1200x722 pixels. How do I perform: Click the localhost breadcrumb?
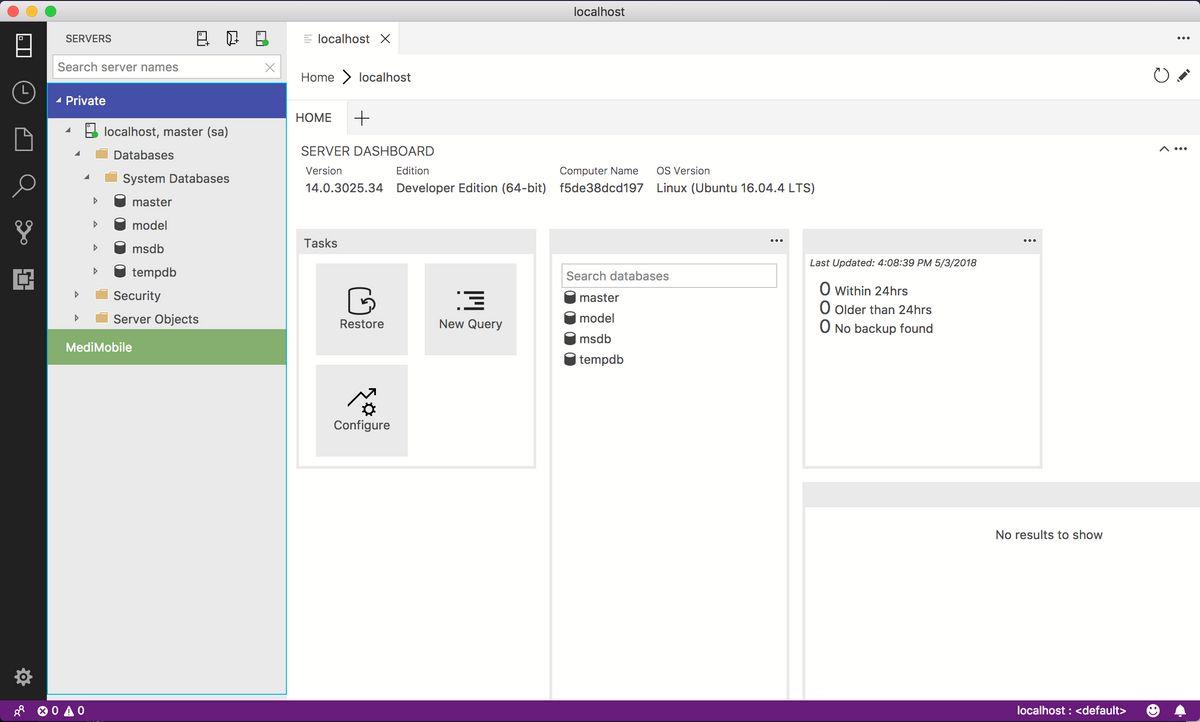385,77
